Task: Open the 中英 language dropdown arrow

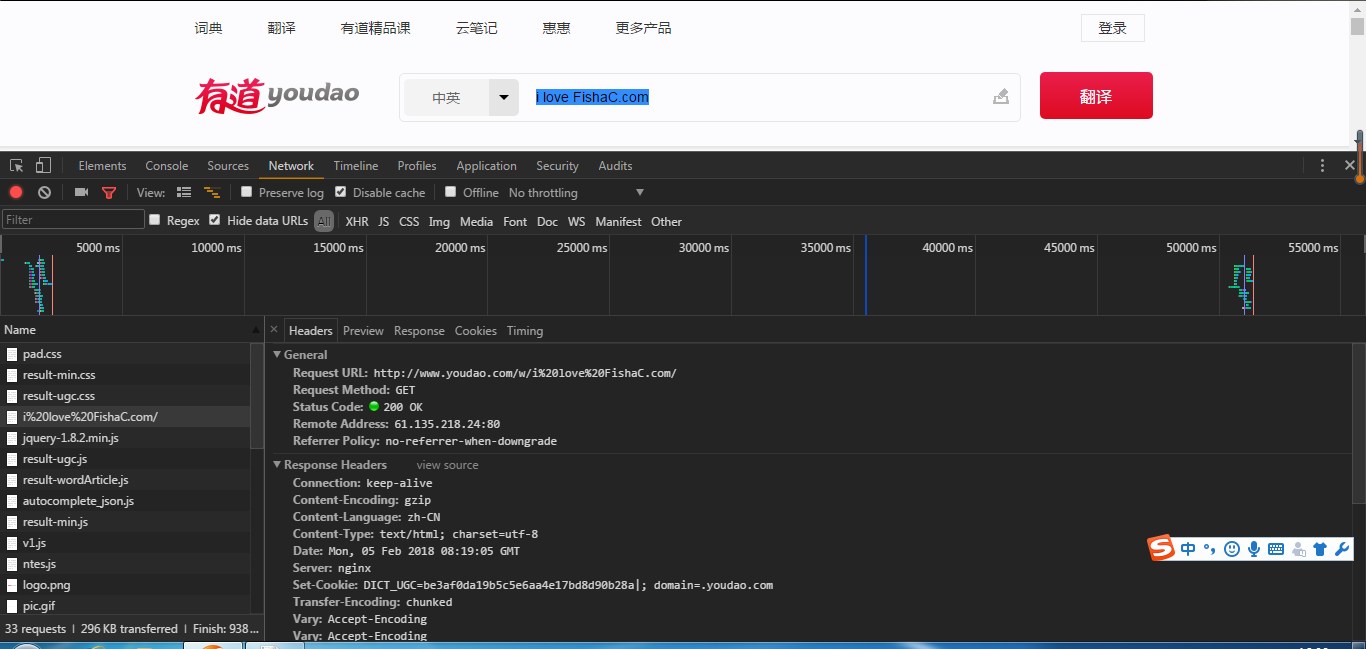Action: 503,98
